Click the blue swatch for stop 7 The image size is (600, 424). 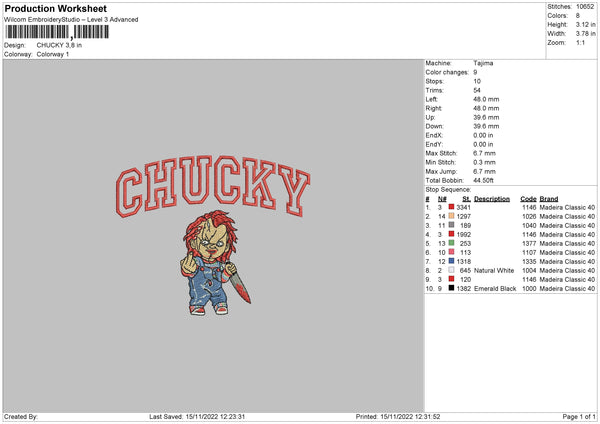pos(452,261)
